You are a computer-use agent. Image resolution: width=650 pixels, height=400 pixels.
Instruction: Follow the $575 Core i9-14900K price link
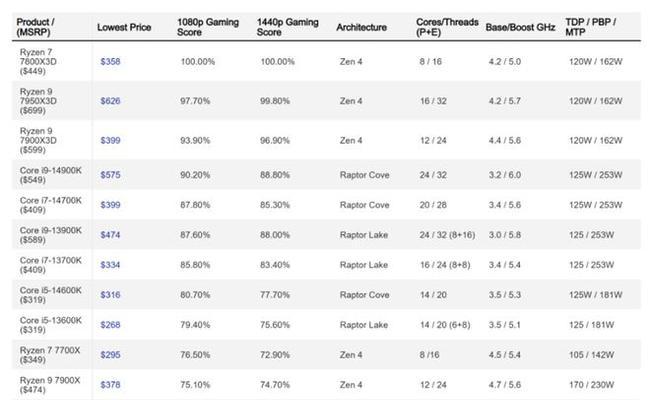[110, 175]
